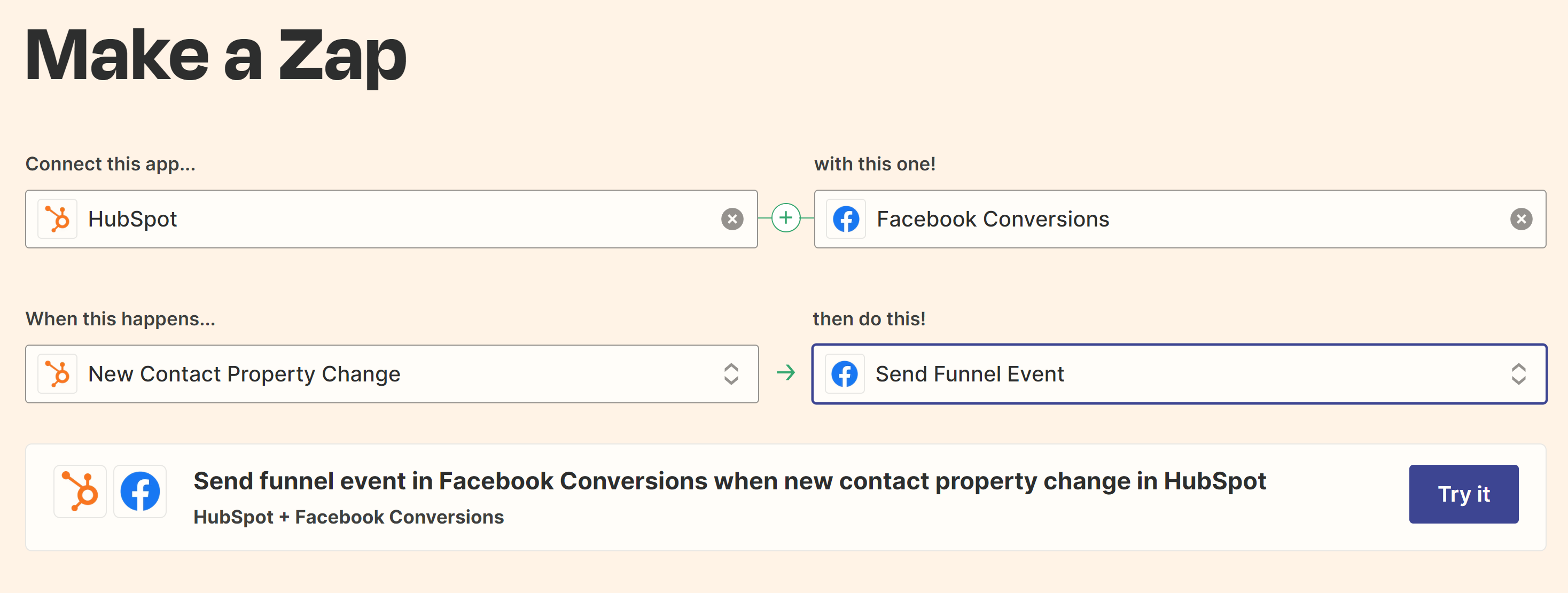Clear the Facebook Conversions app selection
The height and width of the screenshot is (593, 1568).
click(1521, 219)
